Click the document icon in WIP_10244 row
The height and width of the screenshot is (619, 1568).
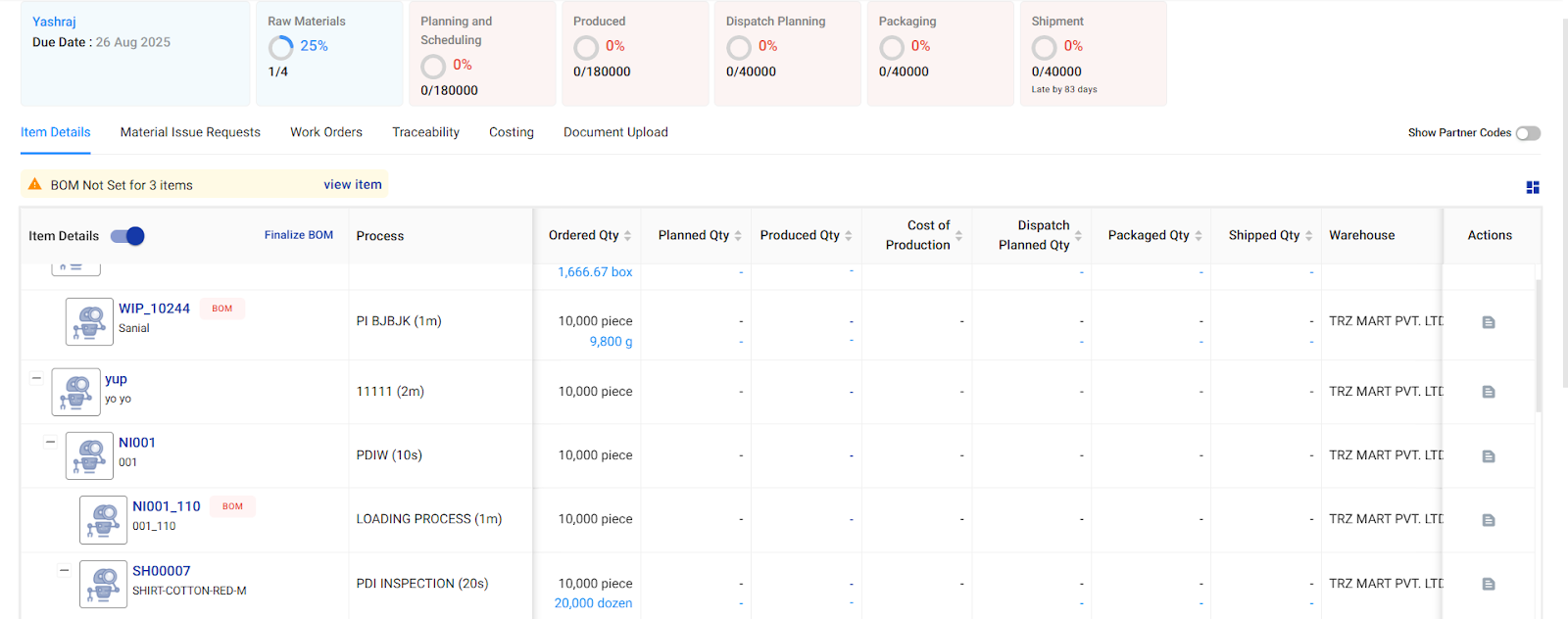click(1488, 322)
